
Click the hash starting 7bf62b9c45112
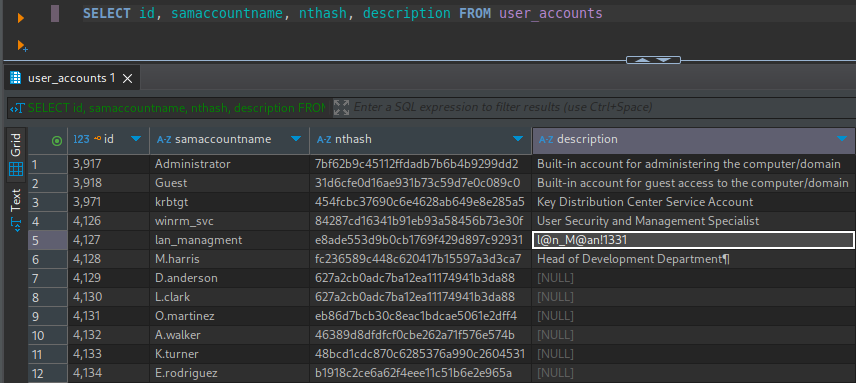420,164
